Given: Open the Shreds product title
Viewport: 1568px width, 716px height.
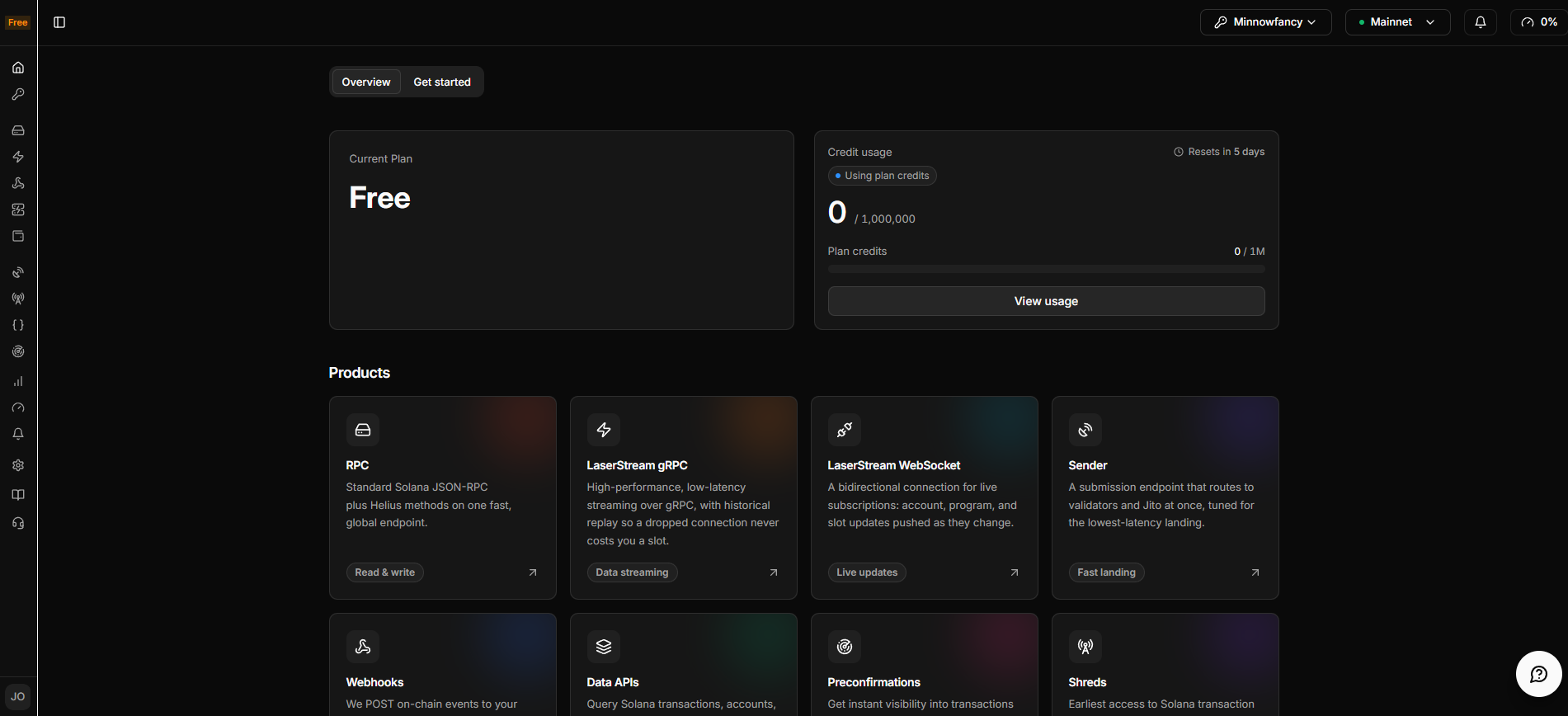Looking at the screenshot, I should [1087, 682].
